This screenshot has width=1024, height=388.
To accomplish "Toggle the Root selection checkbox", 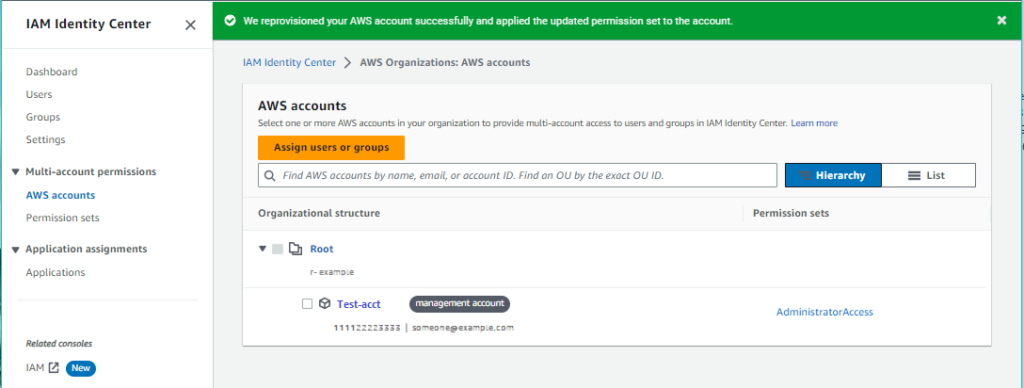I will (x=278, y=249).
